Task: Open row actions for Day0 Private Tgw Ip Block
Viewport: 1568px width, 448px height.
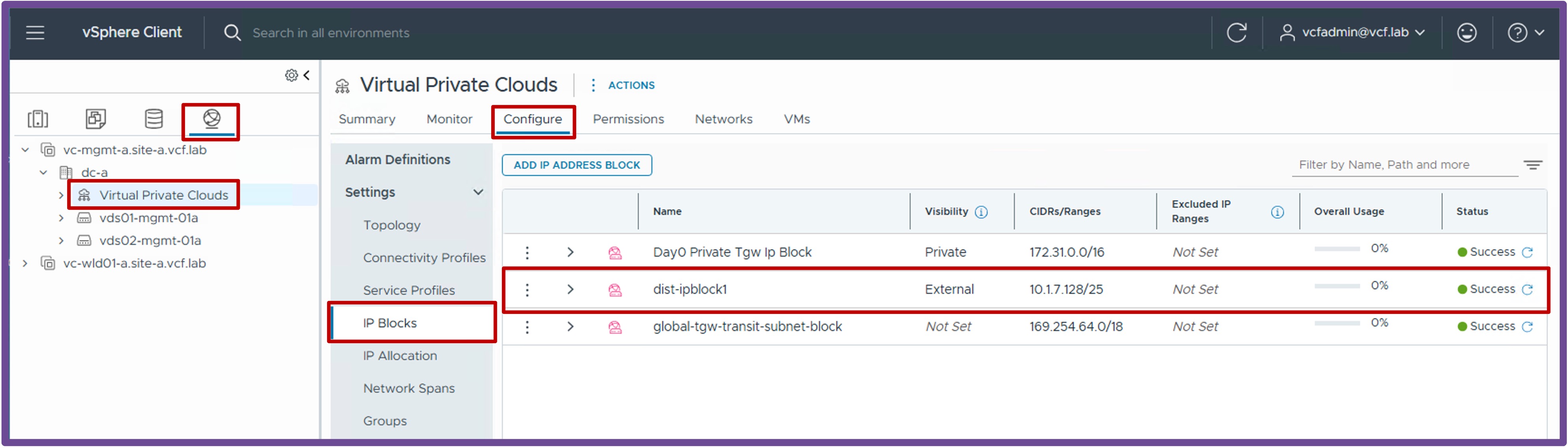Action: 527,252
